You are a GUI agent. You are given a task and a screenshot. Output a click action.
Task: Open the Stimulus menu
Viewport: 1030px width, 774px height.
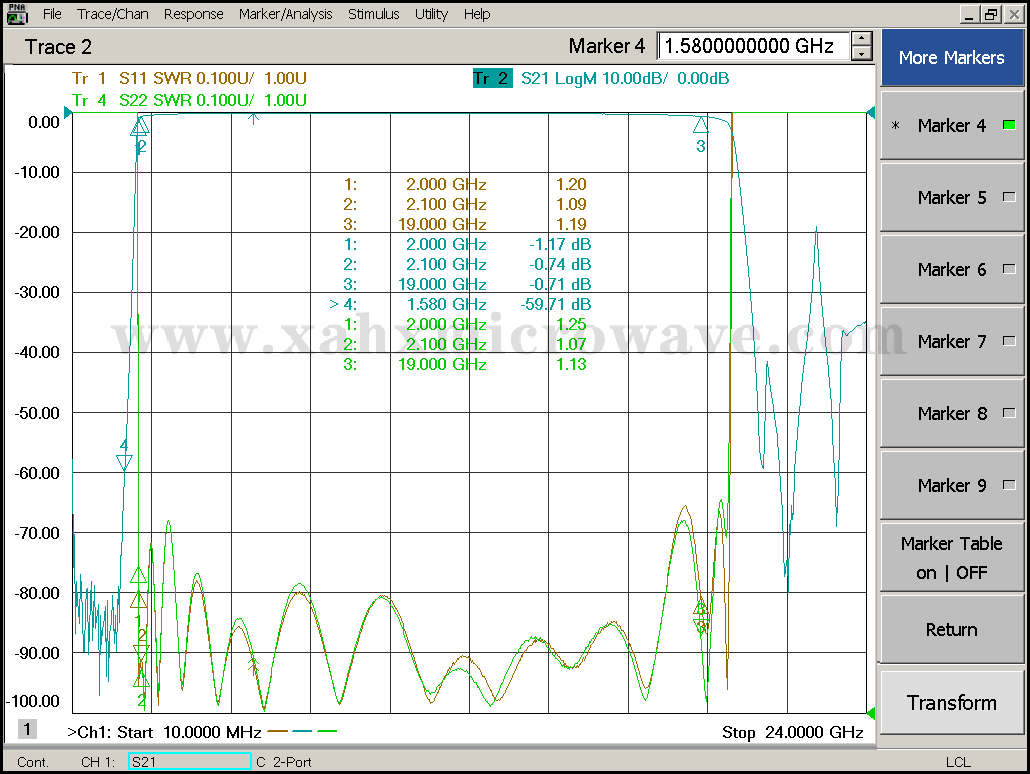[373, 14]
